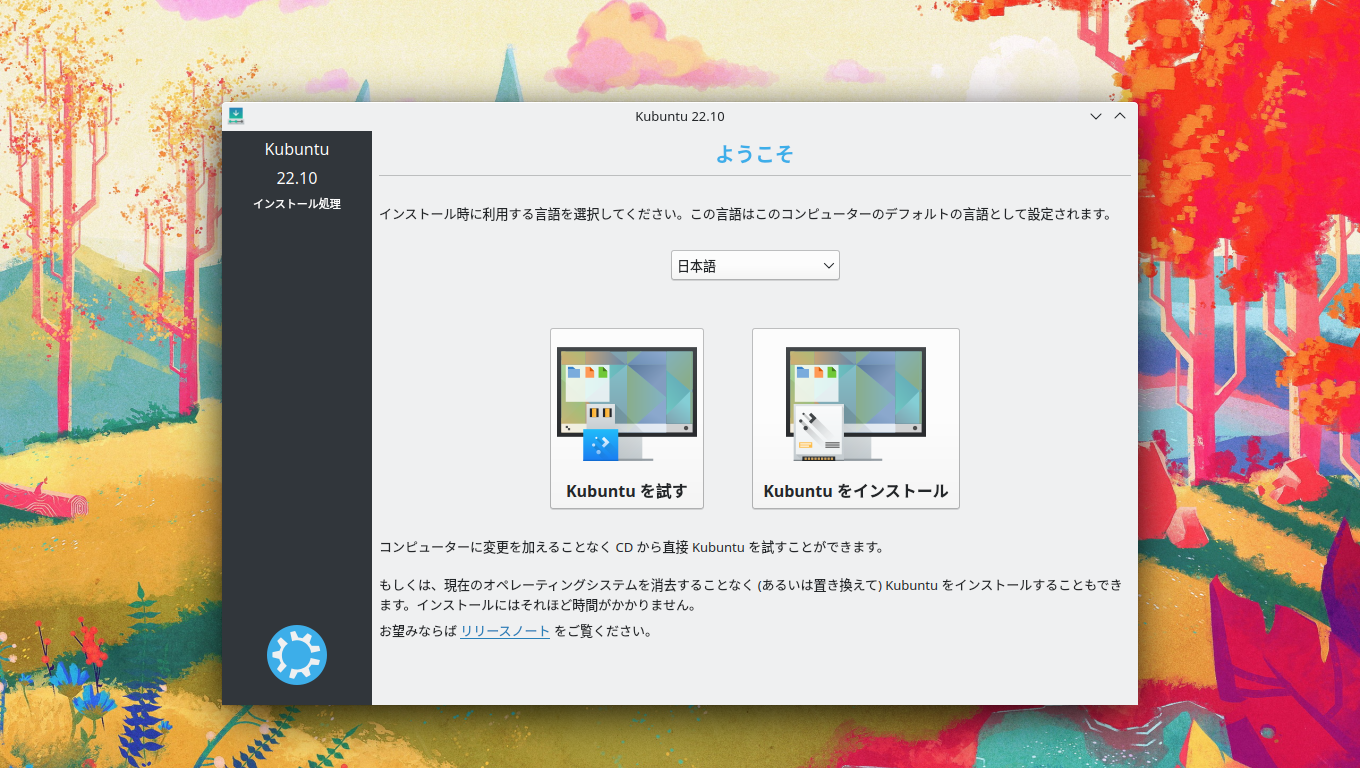The width and height of the screenshot is (1360, 768).
Task: Click the text about trying Kubuntu from CD
Action: click(632, 547)
